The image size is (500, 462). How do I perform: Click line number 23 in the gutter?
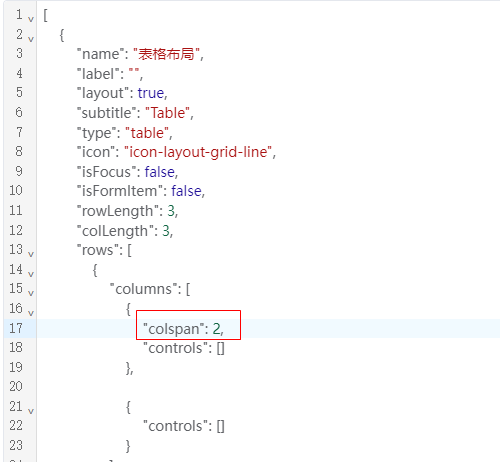point(16,445)
